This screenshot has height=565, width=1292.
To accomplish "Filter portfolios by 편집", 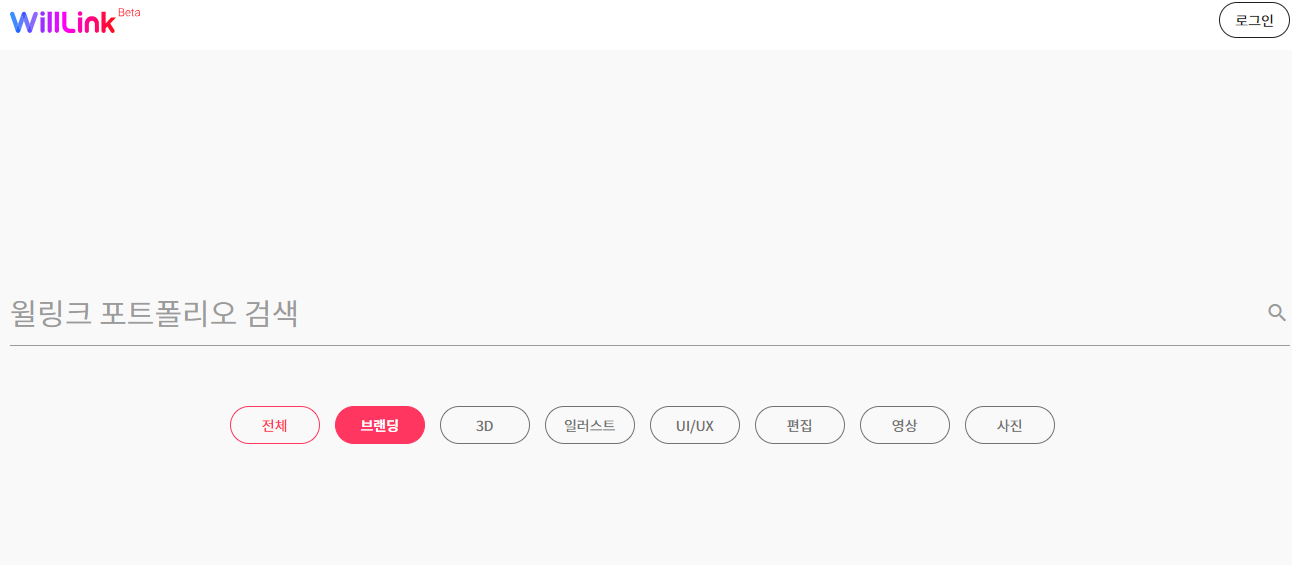I will point(800,425).
